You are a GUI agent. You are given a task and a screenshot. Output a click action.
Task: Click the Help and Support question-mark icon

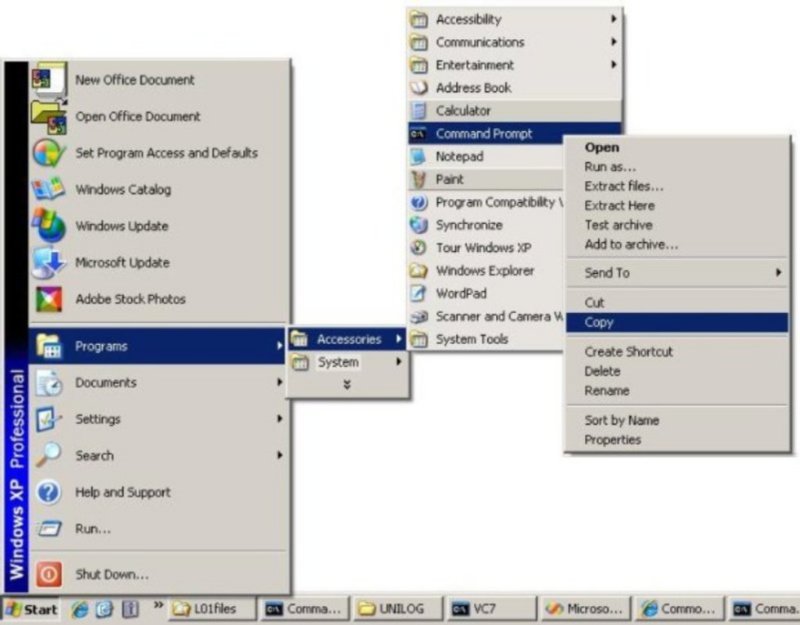tap(48, 492)
